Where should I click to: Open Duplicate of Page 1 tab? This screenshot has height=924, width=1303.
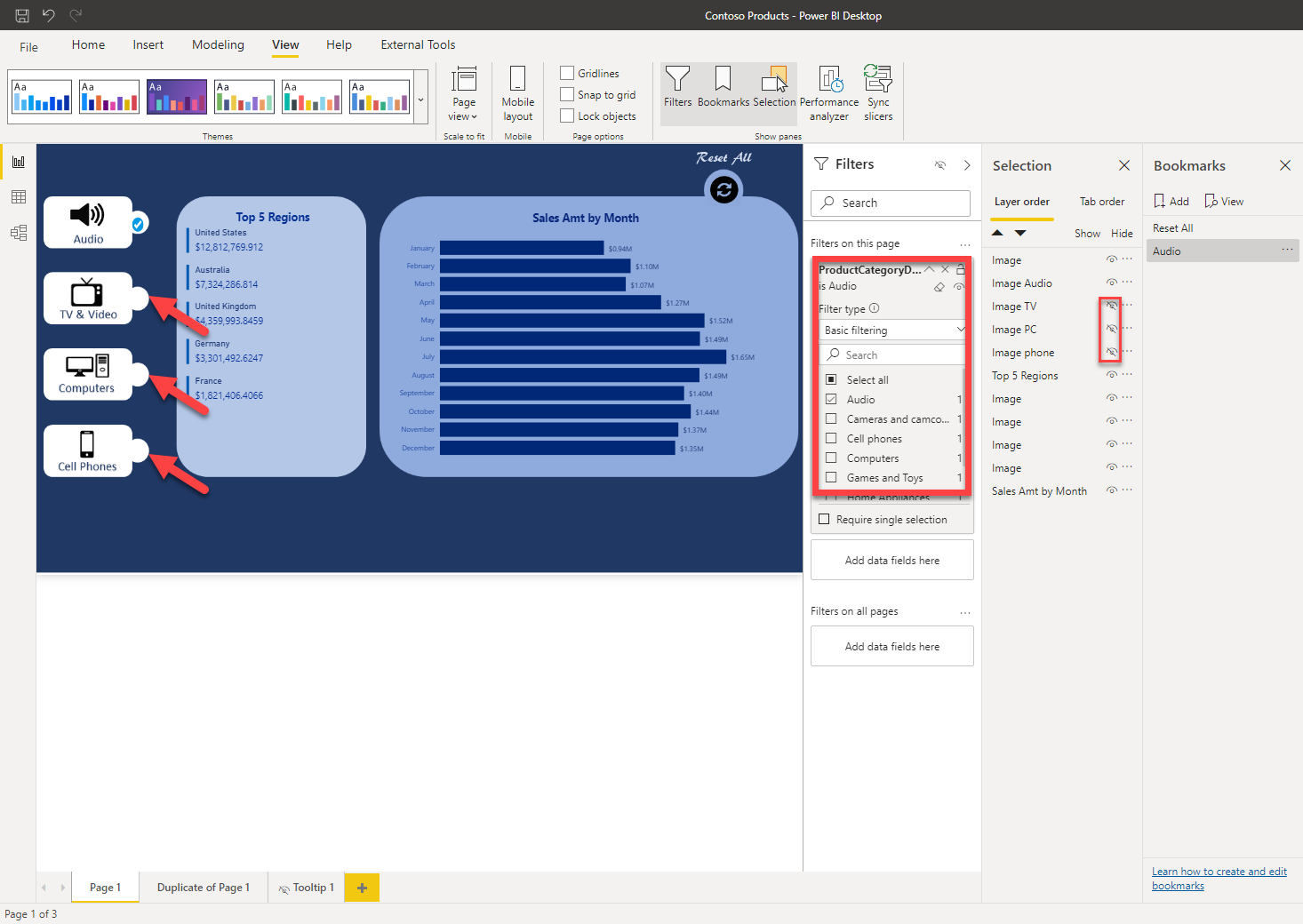204,888
